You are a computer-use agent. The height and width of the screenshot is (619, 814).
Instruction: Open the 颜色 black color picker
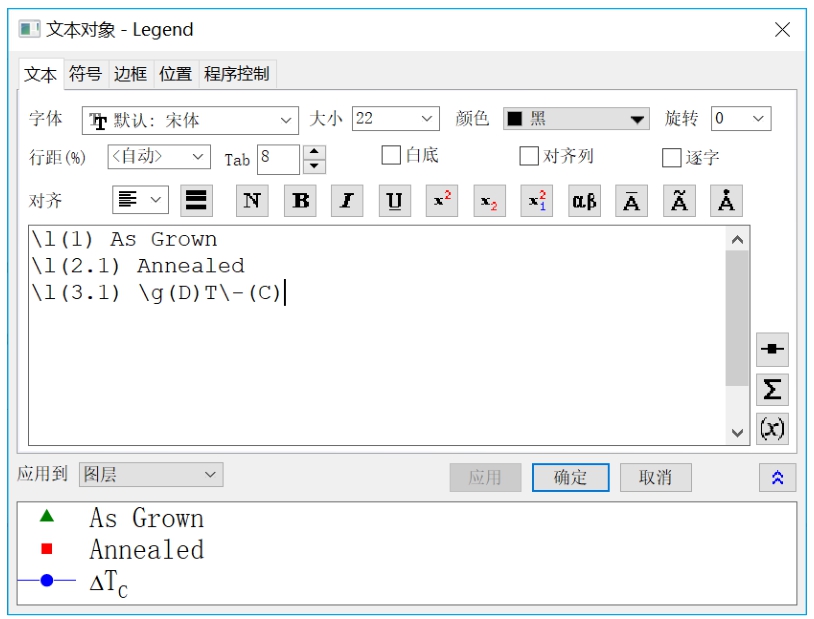click(x=576, y=119)
